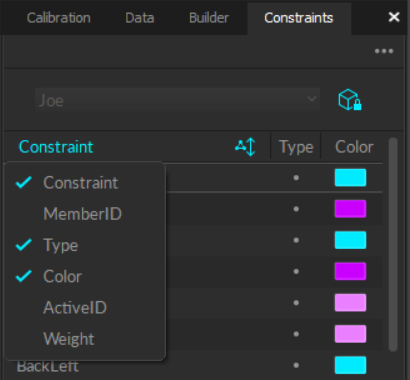
Task: Open the Joe asset dropdown
Action: click(177, 99)
